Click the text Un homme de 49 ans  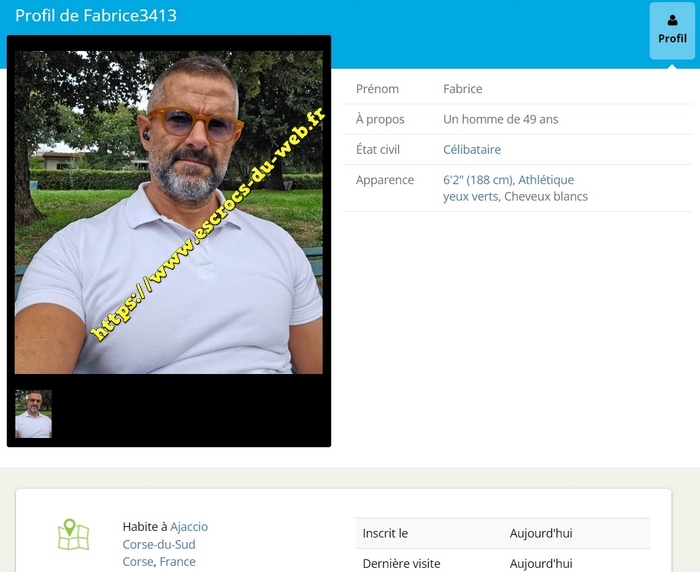pos(500,119)
